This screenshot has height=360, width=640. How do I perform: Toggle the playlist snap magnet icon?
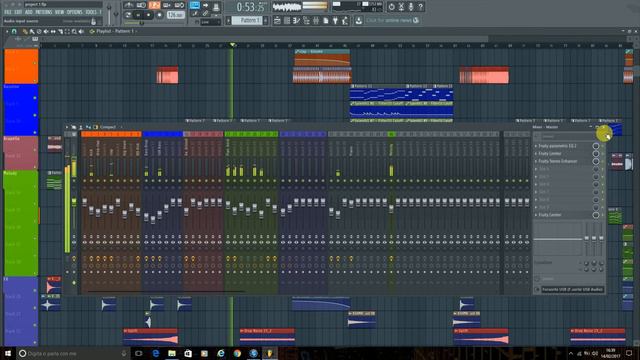point(14,31)
